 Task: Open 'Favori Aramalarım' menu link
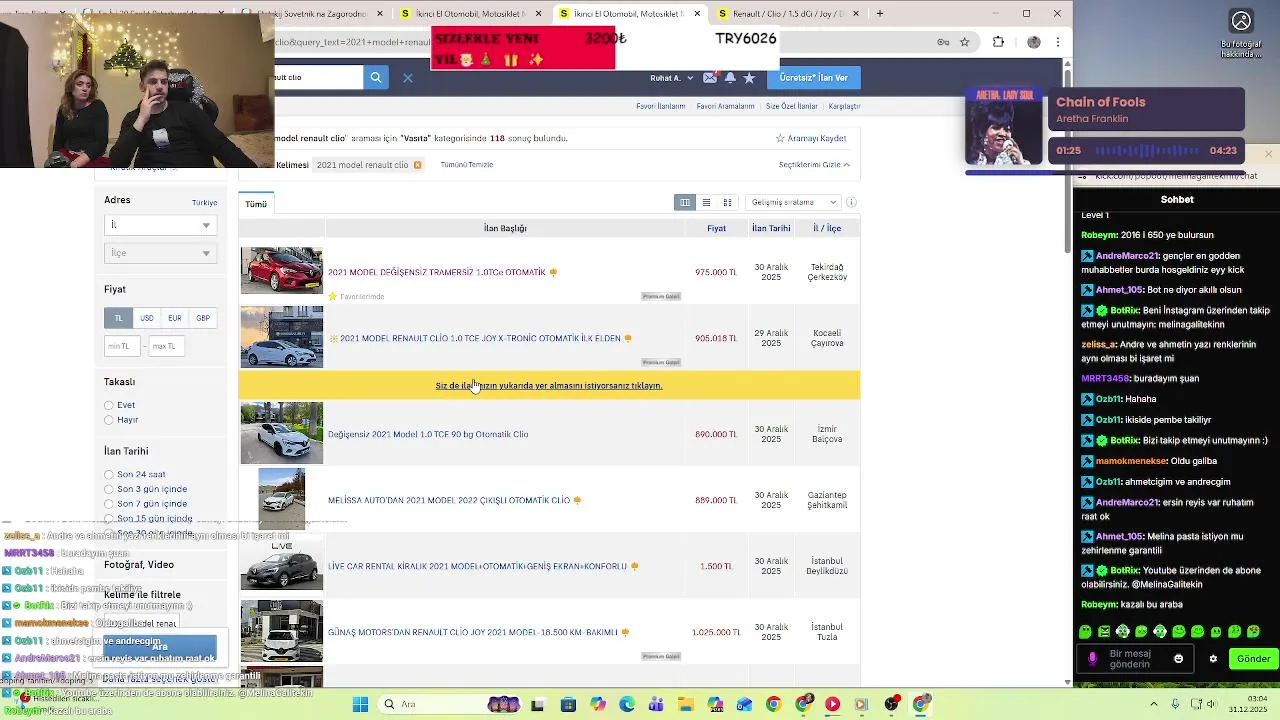coord(725,106)
